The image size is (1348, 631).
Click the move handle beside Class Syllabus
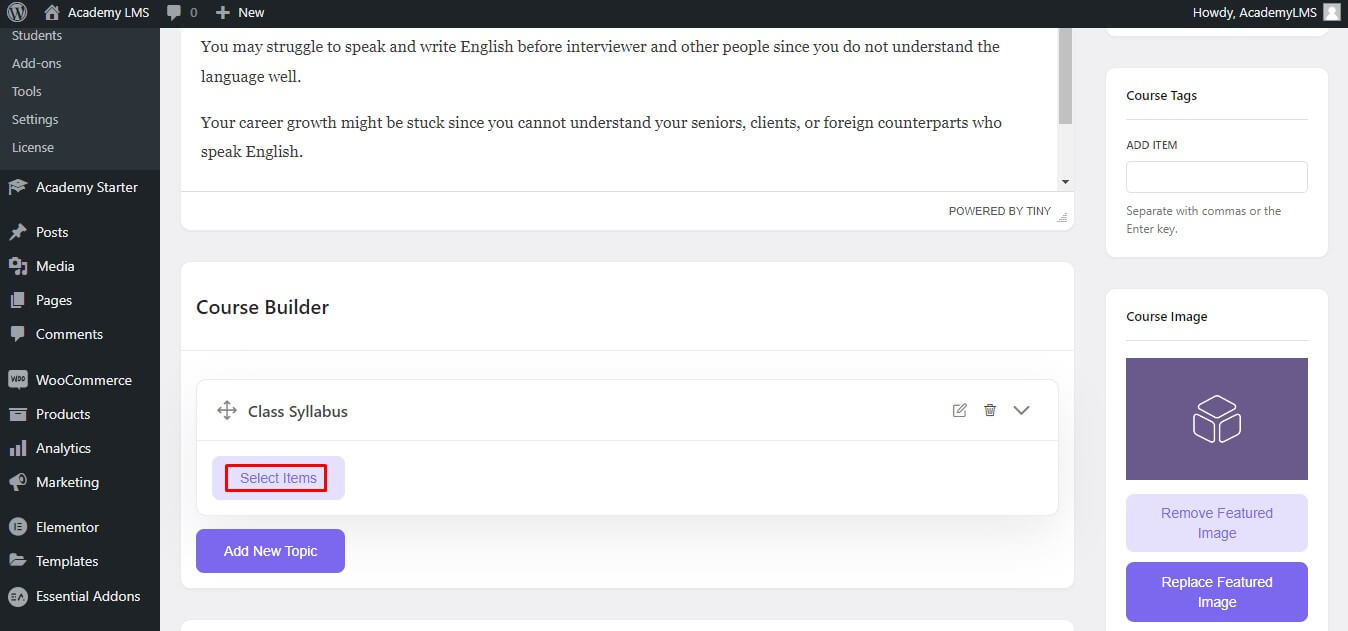pos(227,410)
